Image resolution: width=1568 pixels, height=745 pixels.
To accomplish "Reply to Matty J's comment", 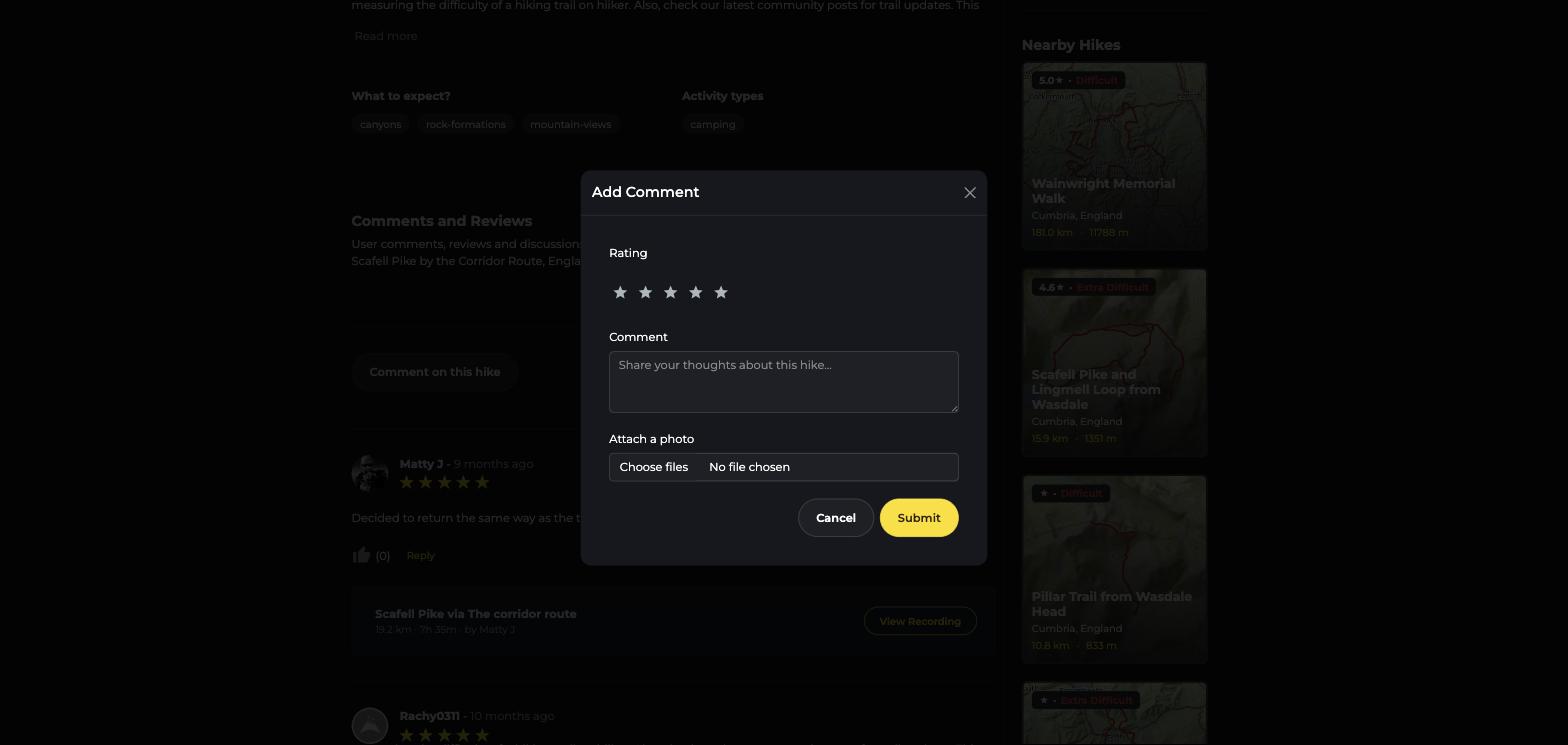I will click(421, 556).
